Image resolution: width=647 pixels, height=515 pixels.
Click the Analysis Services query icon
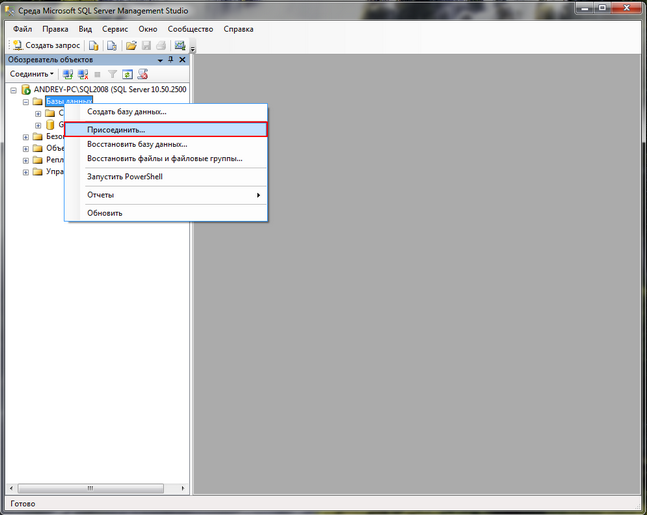tap(112, 45)
